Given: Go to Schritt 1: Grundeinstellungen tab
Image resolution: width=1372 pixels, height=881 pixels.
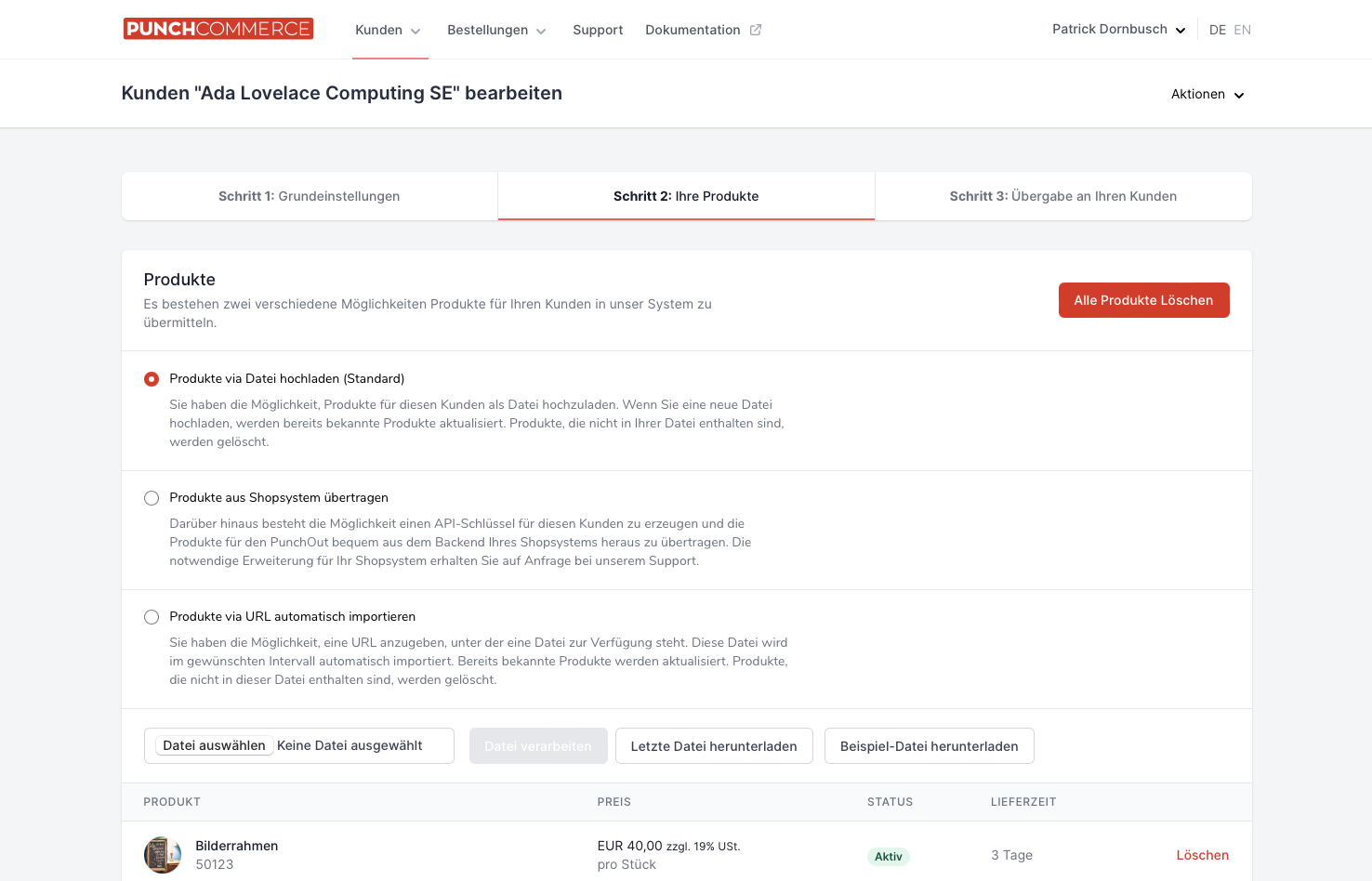Looking at the screenshot, I should (310, 196).
